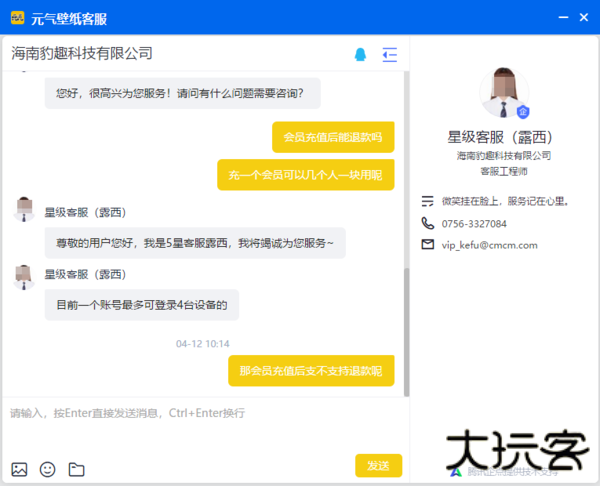Click the message input field

205,425
